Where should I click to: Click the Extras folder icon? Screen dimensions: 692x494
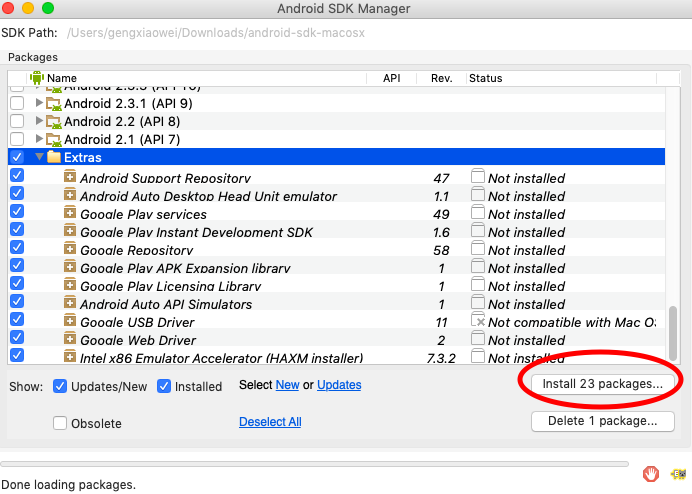[53, 157]
